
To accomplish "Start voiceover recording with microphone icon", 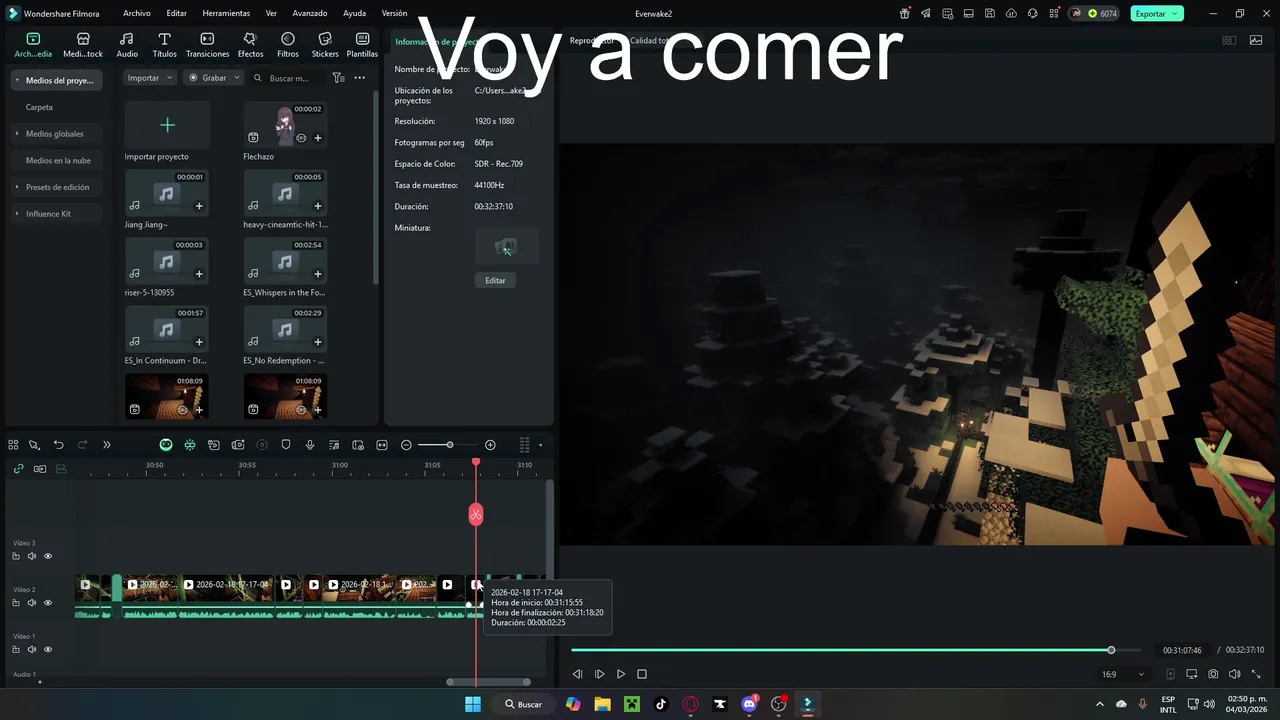I will coord(310,445).
